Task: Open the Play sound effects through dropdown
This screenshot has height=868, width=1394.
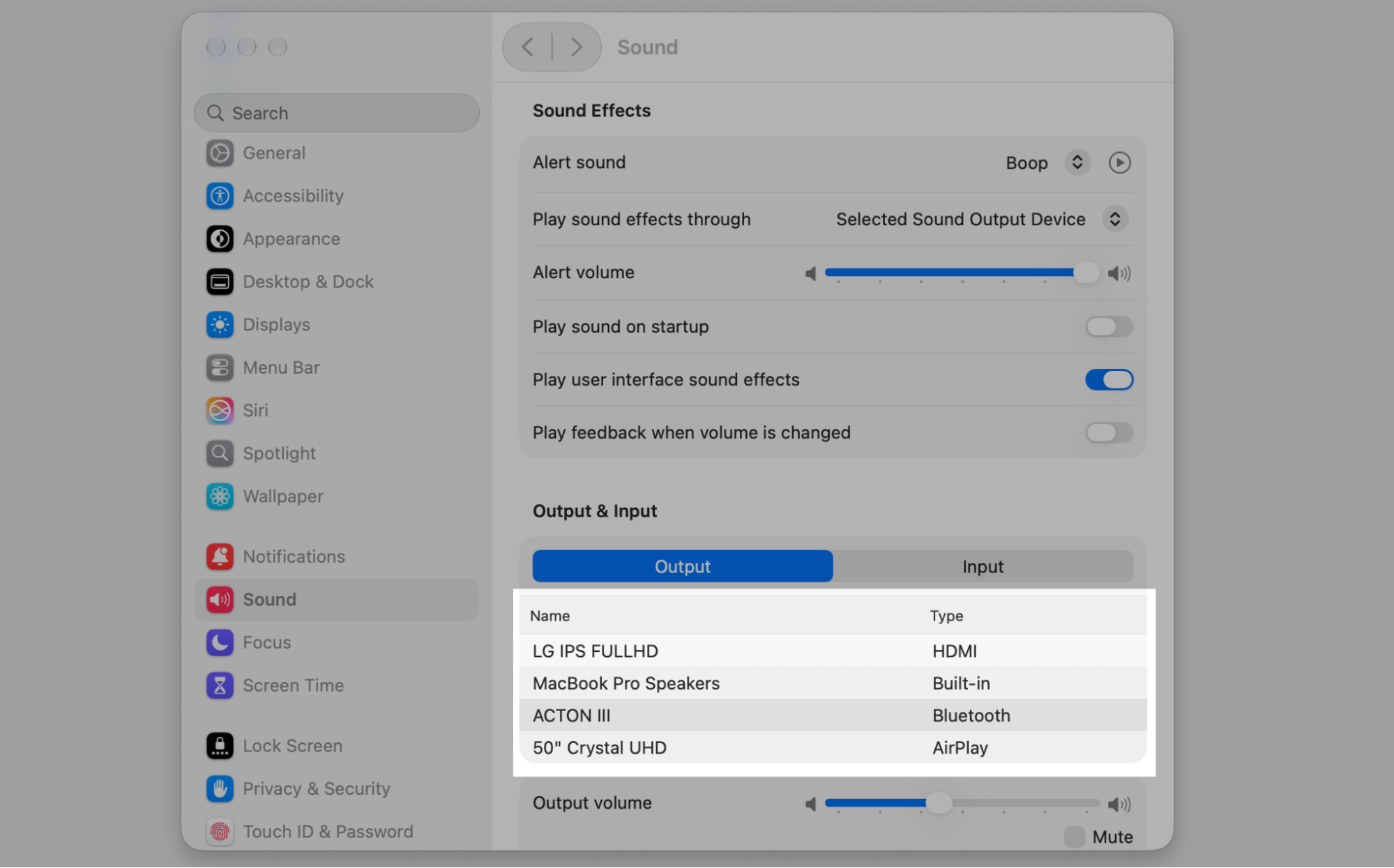Action: 1115,219
